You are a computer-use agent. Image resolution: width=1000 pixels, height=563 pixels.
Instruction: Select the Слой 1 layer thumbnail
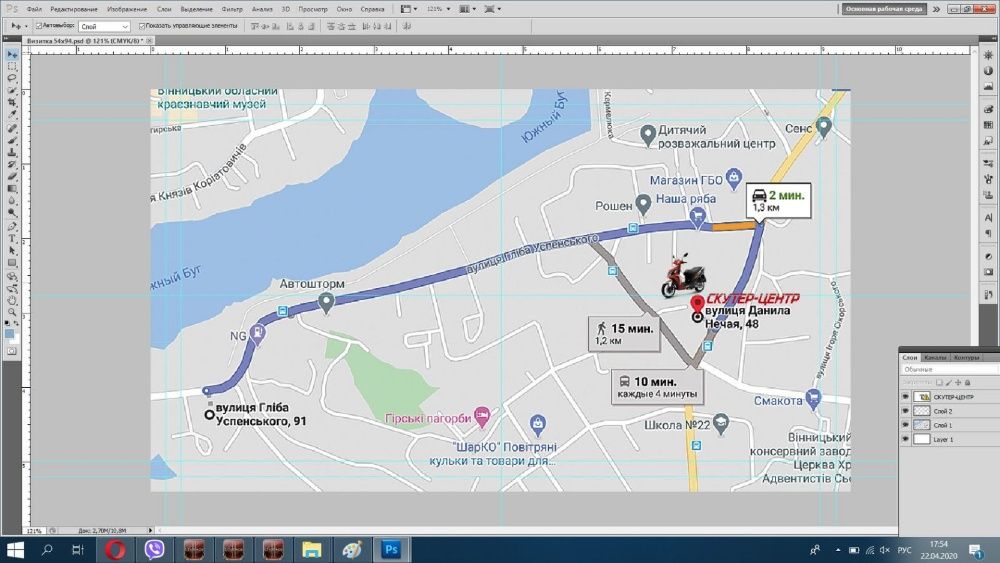coord(922,425)
